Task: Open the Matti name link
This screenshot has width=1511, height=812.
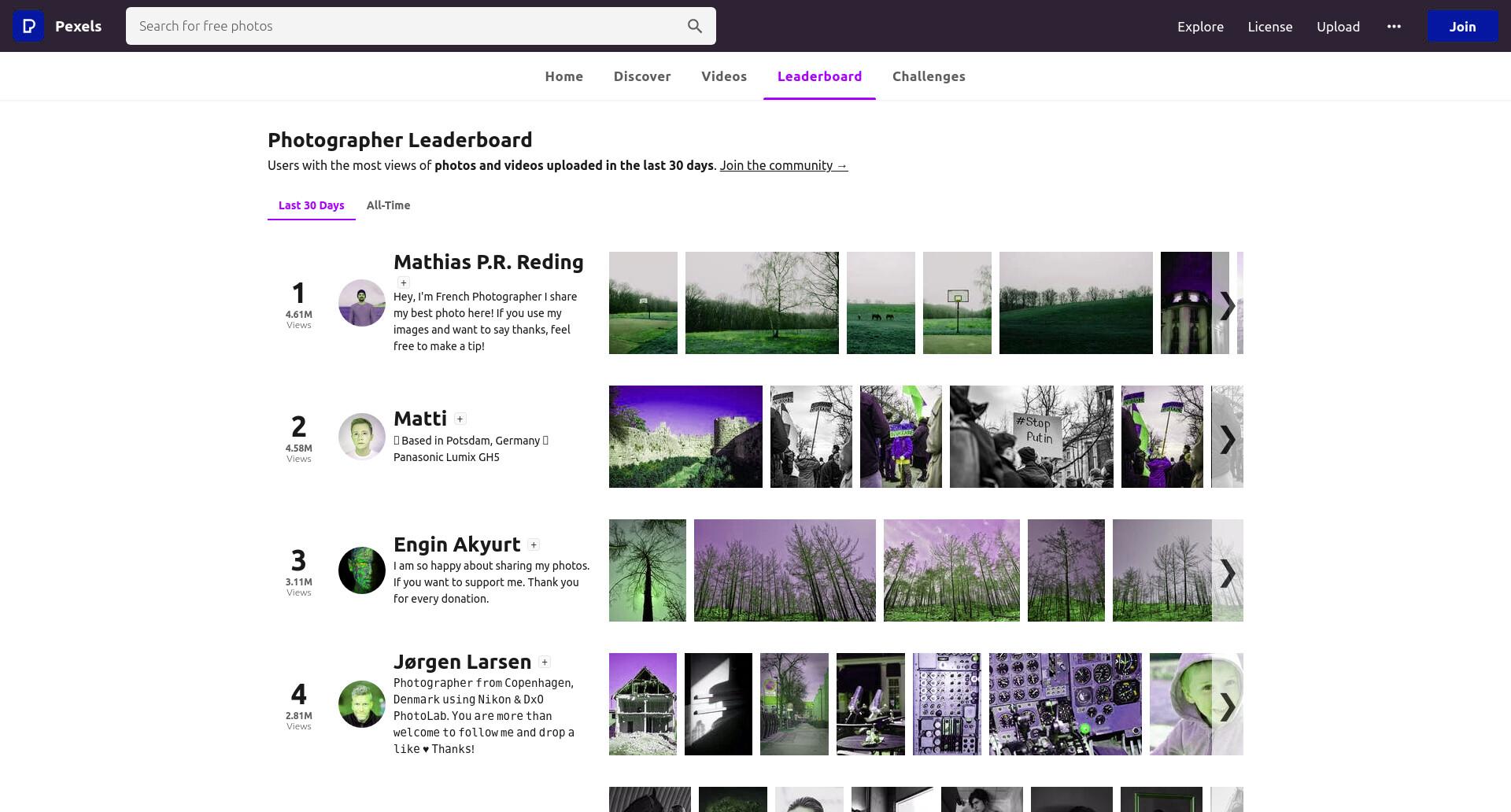Action: pos(420,419)
